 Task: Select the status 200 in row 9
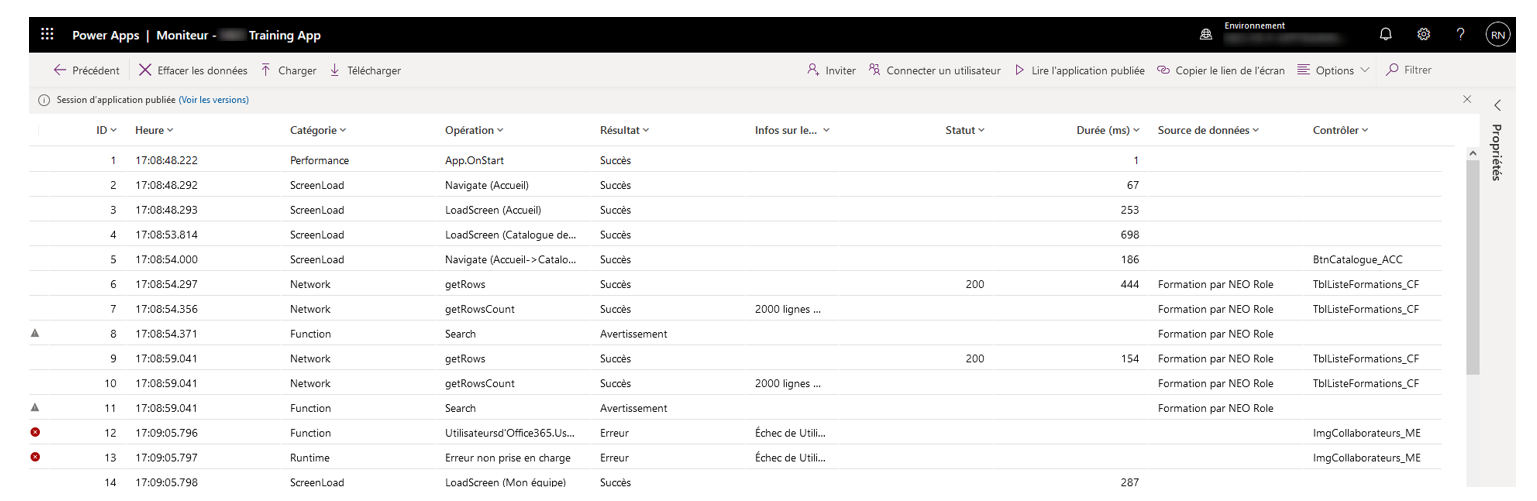click(x=975, y=359)
